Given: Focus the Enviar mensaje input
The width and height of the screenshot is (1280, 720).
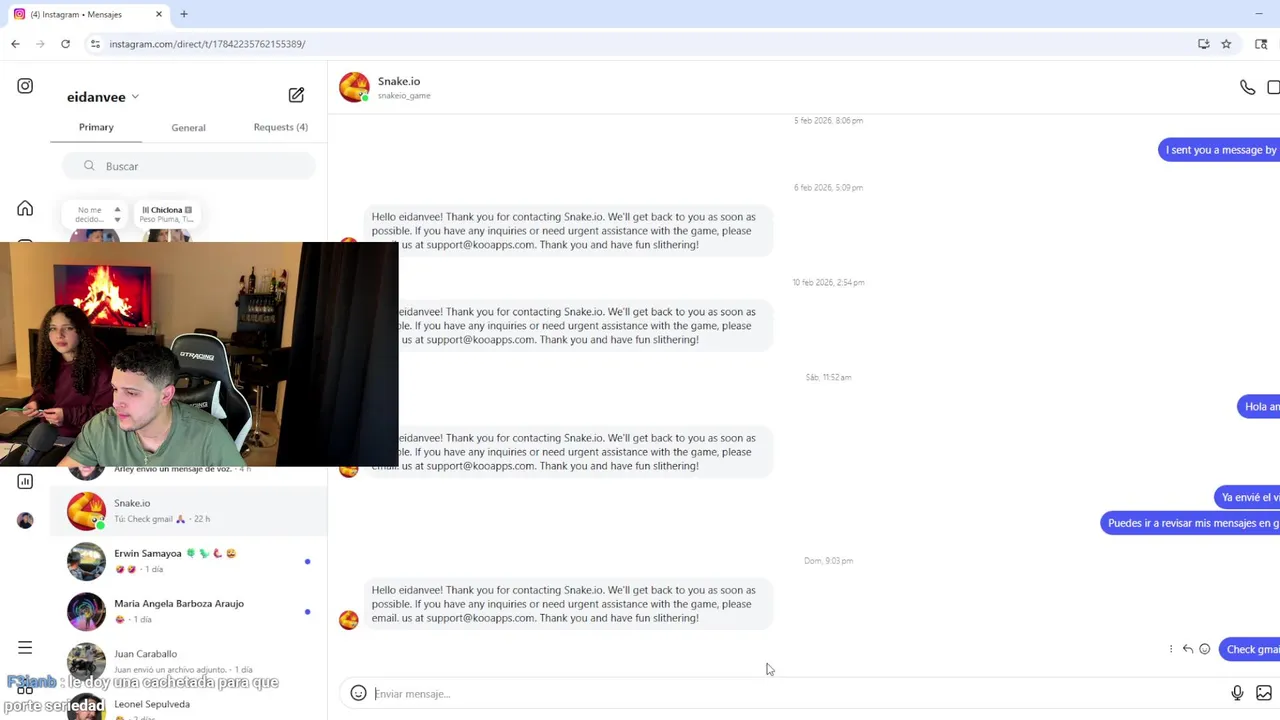Looking at the screenshot, I should click(x=800, y=693).
